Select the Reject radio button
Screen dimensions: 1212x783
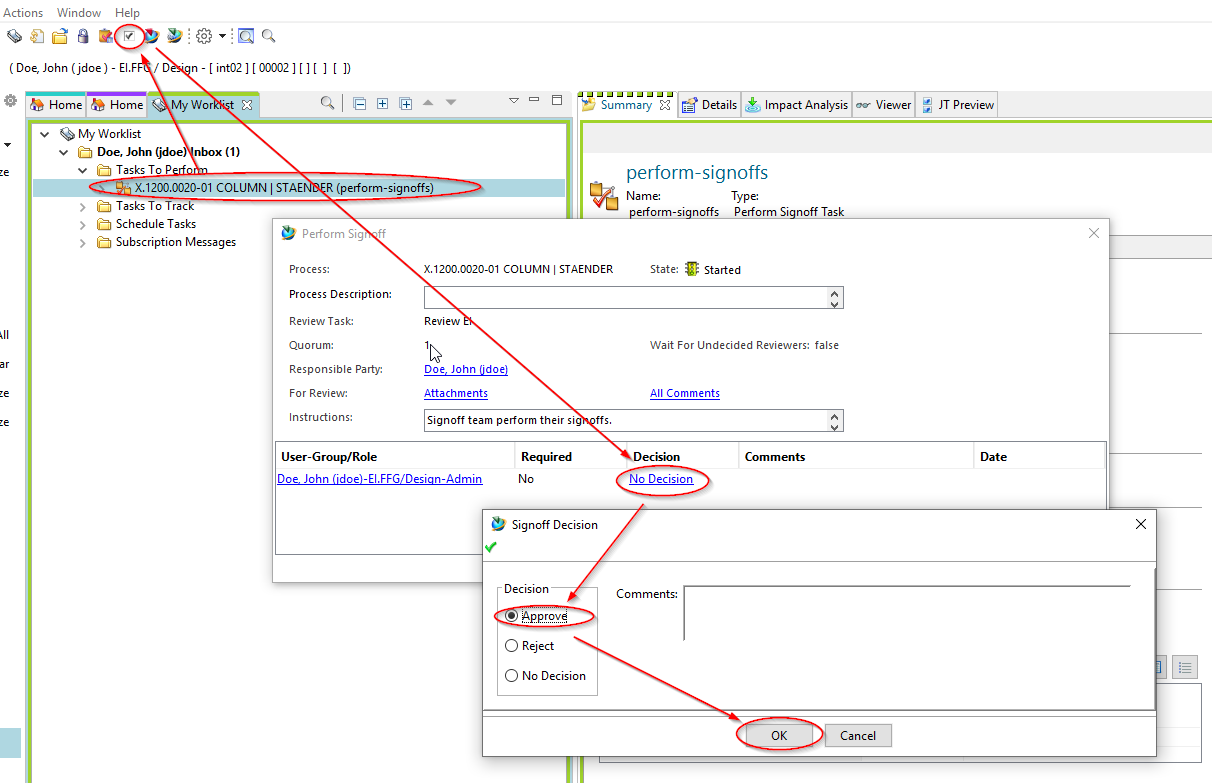(512, 646)
